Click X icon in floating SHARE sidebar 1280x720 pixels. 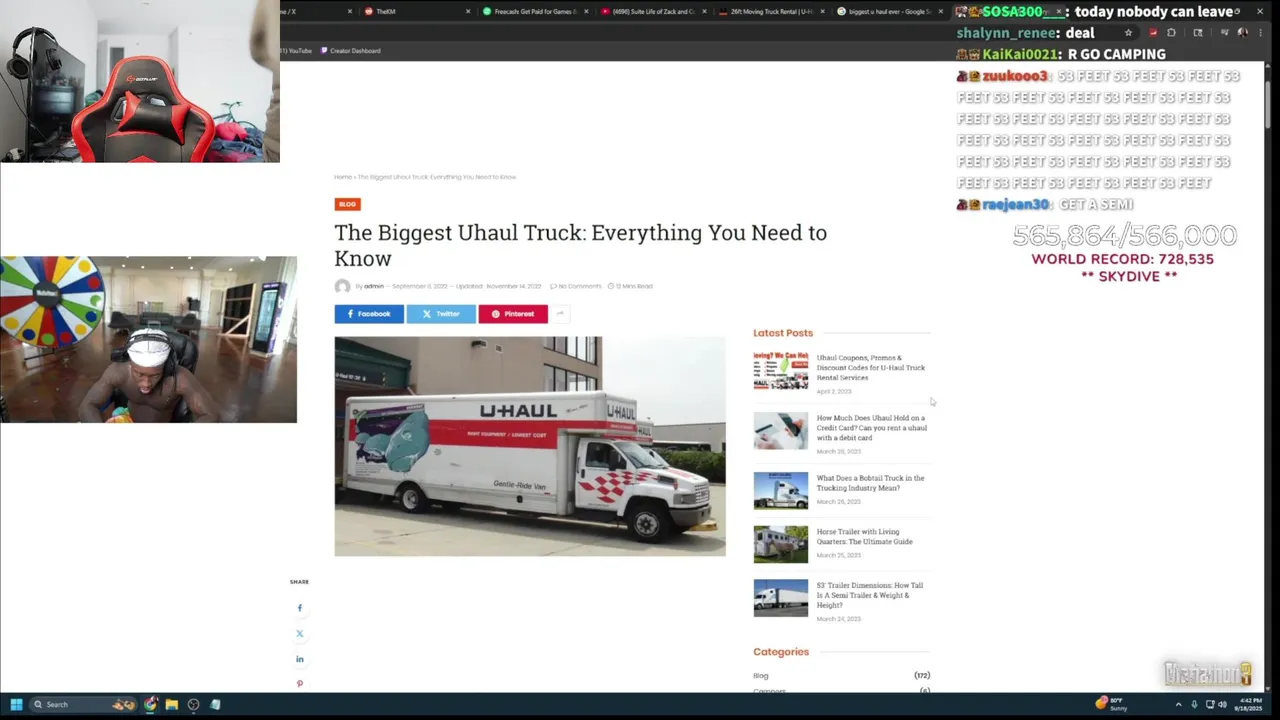pyautogui.click(x=299, y=633)
